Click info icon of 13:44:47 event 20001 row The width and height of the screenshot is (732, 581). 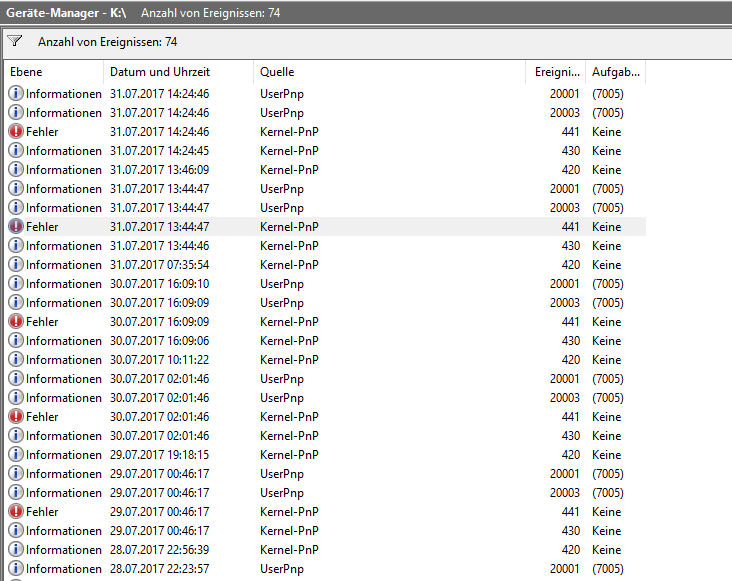pos(16,189)
